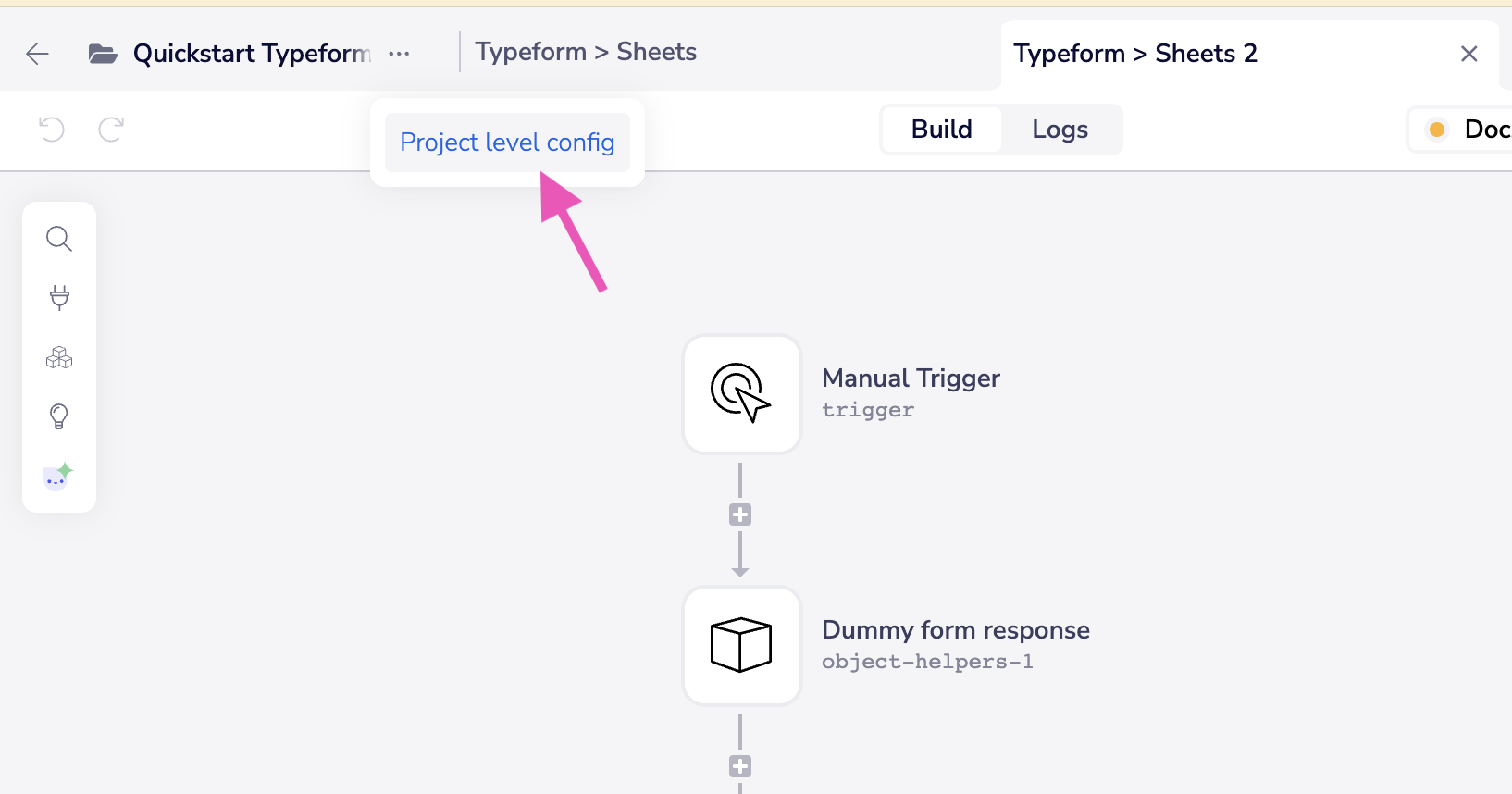Viewport: 1512px width, 794px height.
Task: Open the nodes library cube icon
Action: (59, 356)
